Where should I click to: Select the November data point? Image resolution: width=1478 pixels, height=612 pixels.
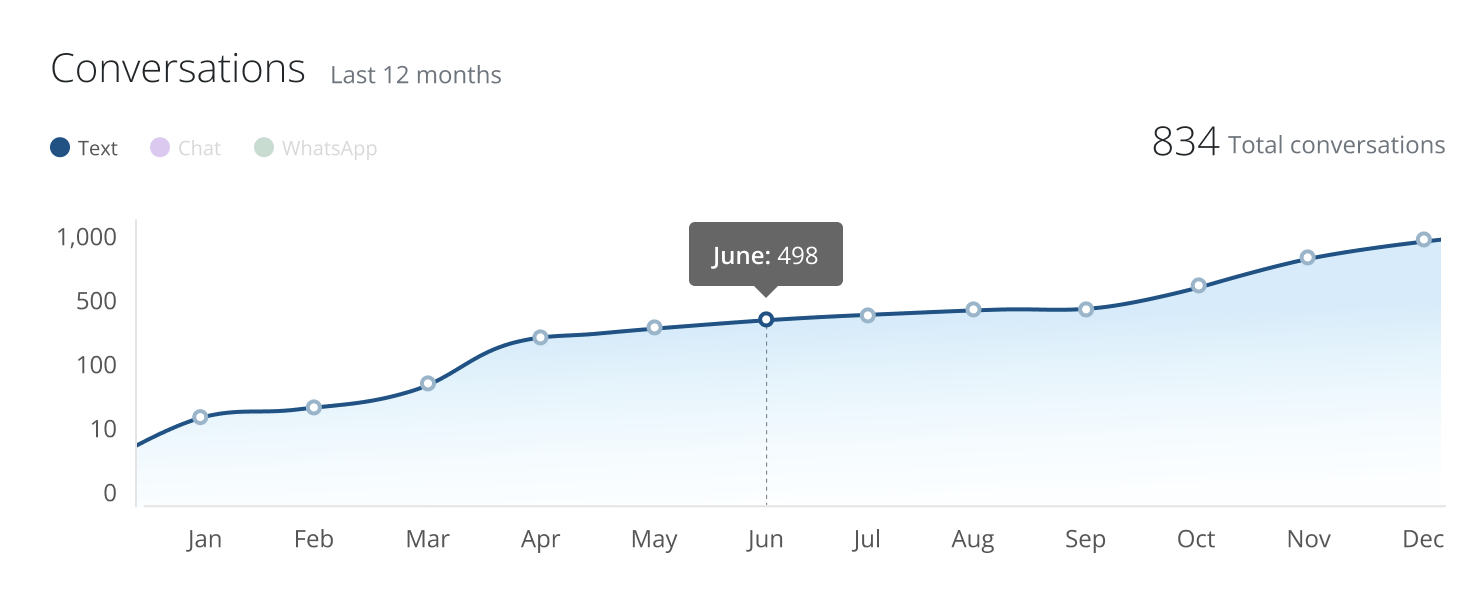[x=1307, y=257]
